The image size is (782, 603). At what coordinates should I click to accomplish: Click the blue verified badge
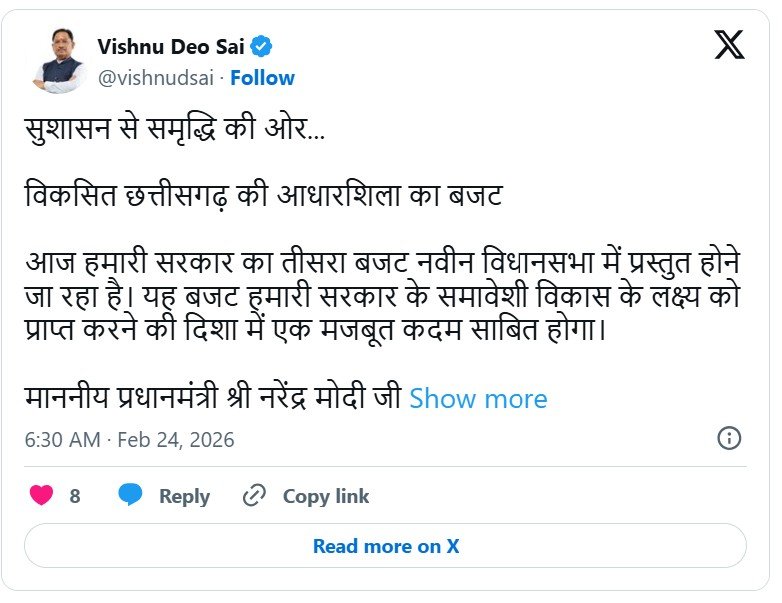(x=263, y=46)
